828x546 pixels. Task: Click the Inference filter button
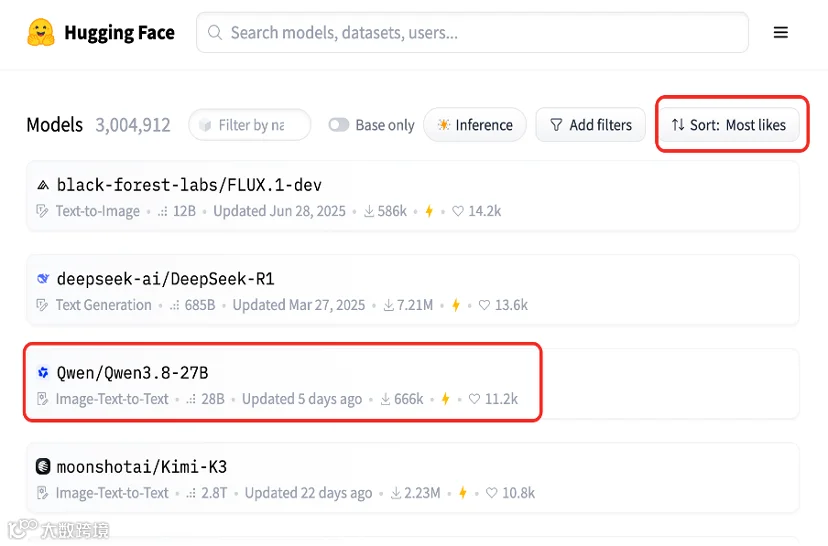click(x=475, y=125)
